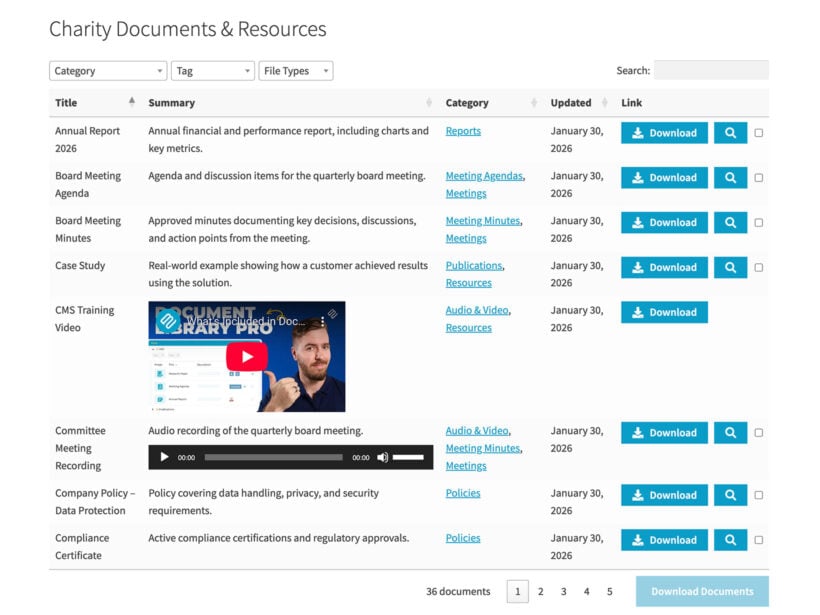
Task: Click the Title column sort arrow
Action: point(132,102)
